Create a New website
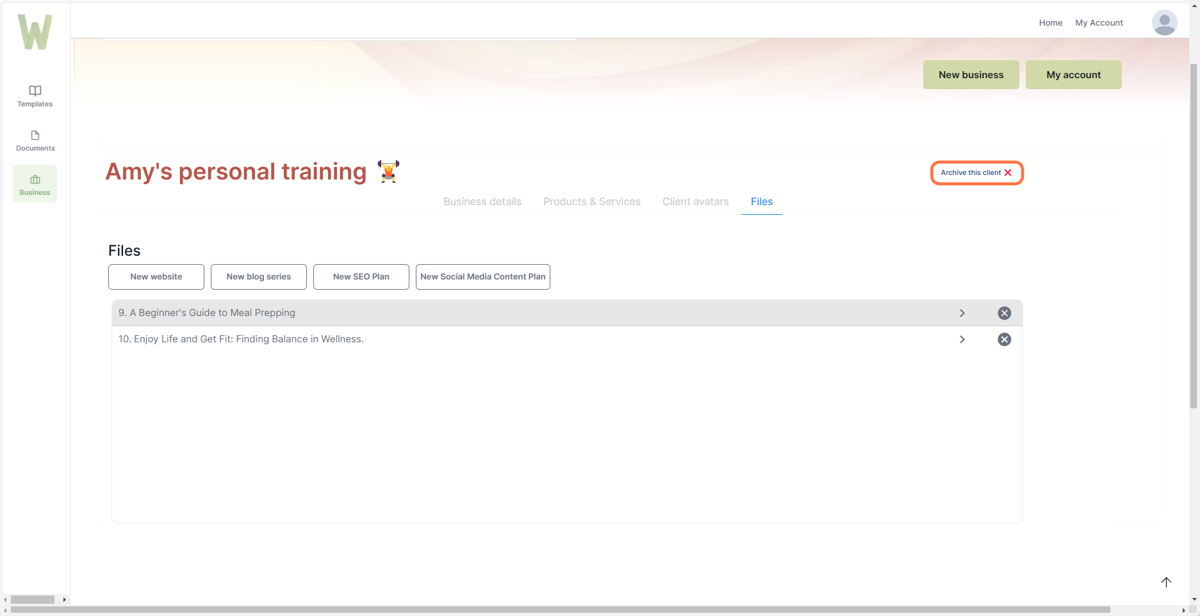This screenshot has height=616, width=1200. click(x=156, y=277)
